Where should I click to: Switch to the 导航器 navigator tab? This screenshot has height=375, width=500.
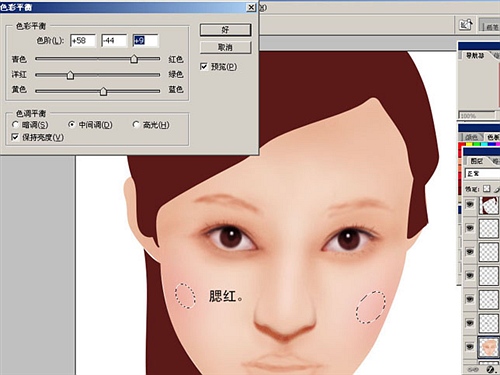click(475, 56)
